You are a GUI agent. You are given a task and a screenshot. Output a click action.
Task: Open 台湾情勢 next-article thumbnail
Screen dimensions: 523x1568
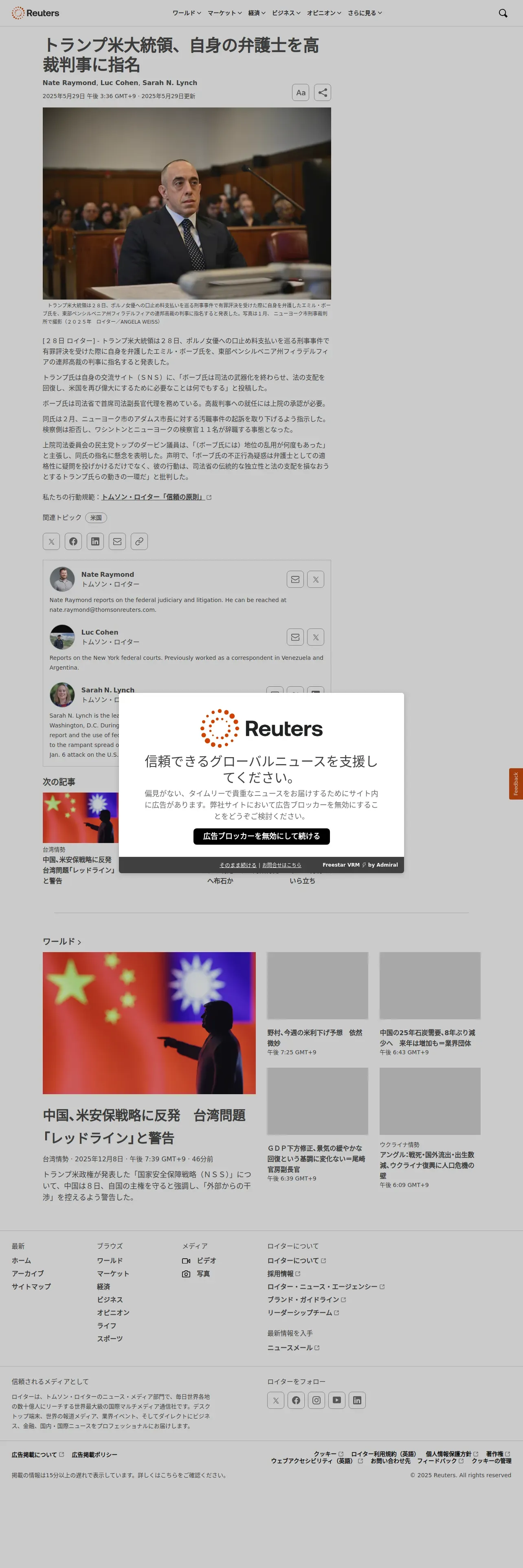tap(80, 817)
